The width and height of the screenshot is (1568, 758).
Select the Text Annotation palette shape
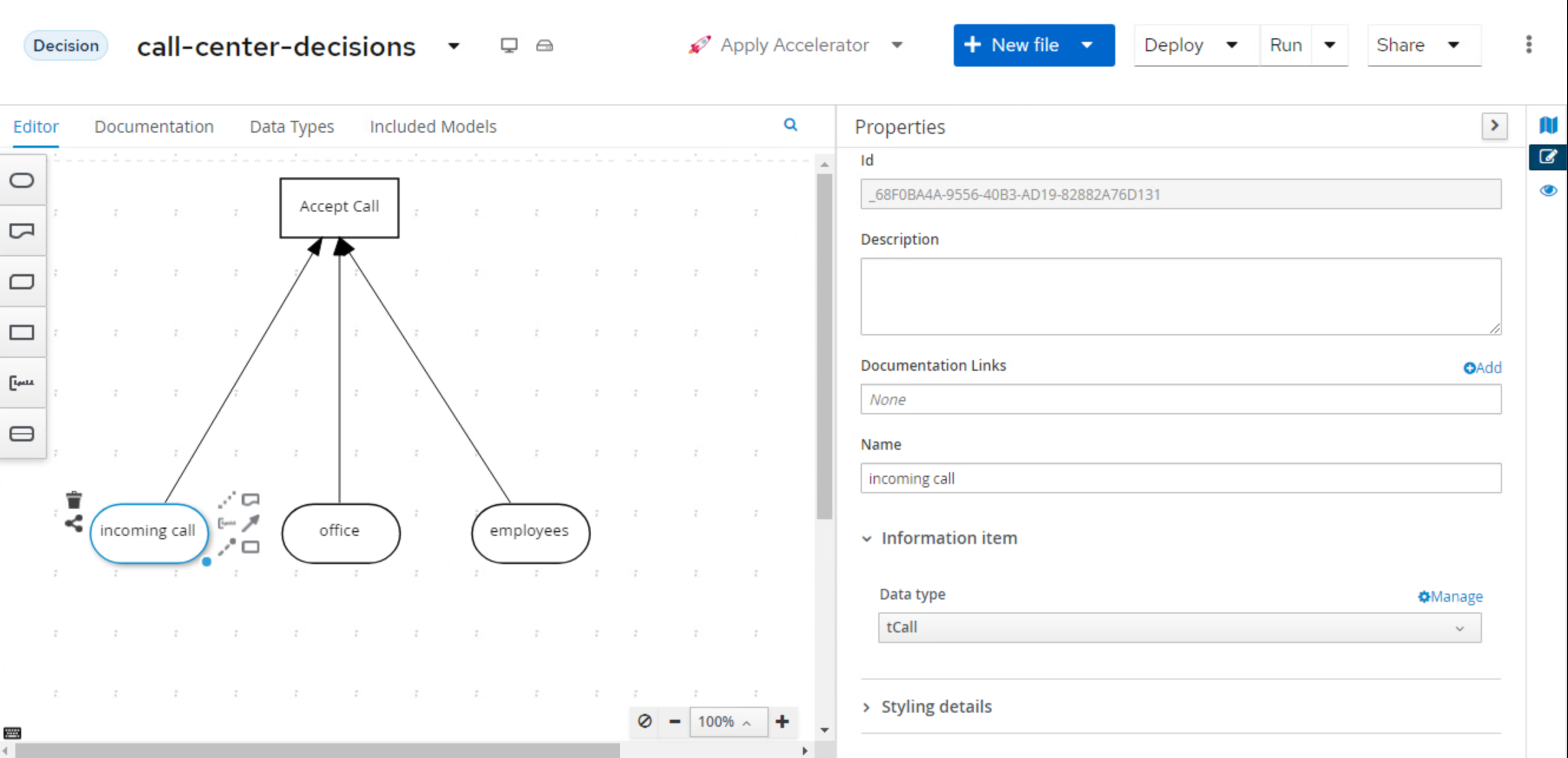coord(22,383)
